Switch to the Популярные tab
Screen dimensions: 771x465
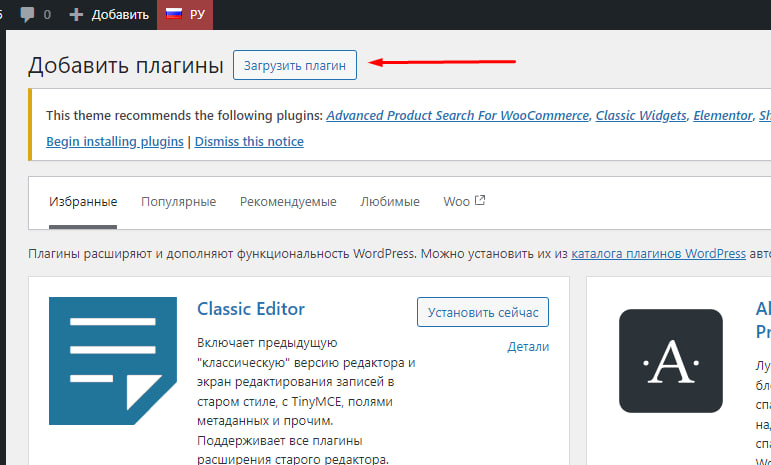178,202
